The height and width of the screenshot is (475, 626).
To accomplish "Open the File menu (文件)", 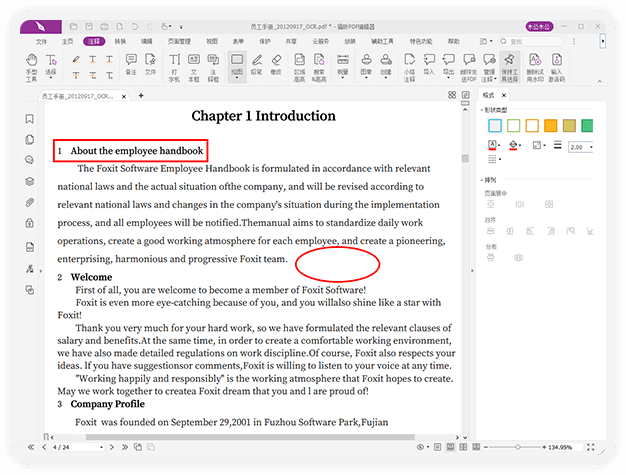I will 42,42.
